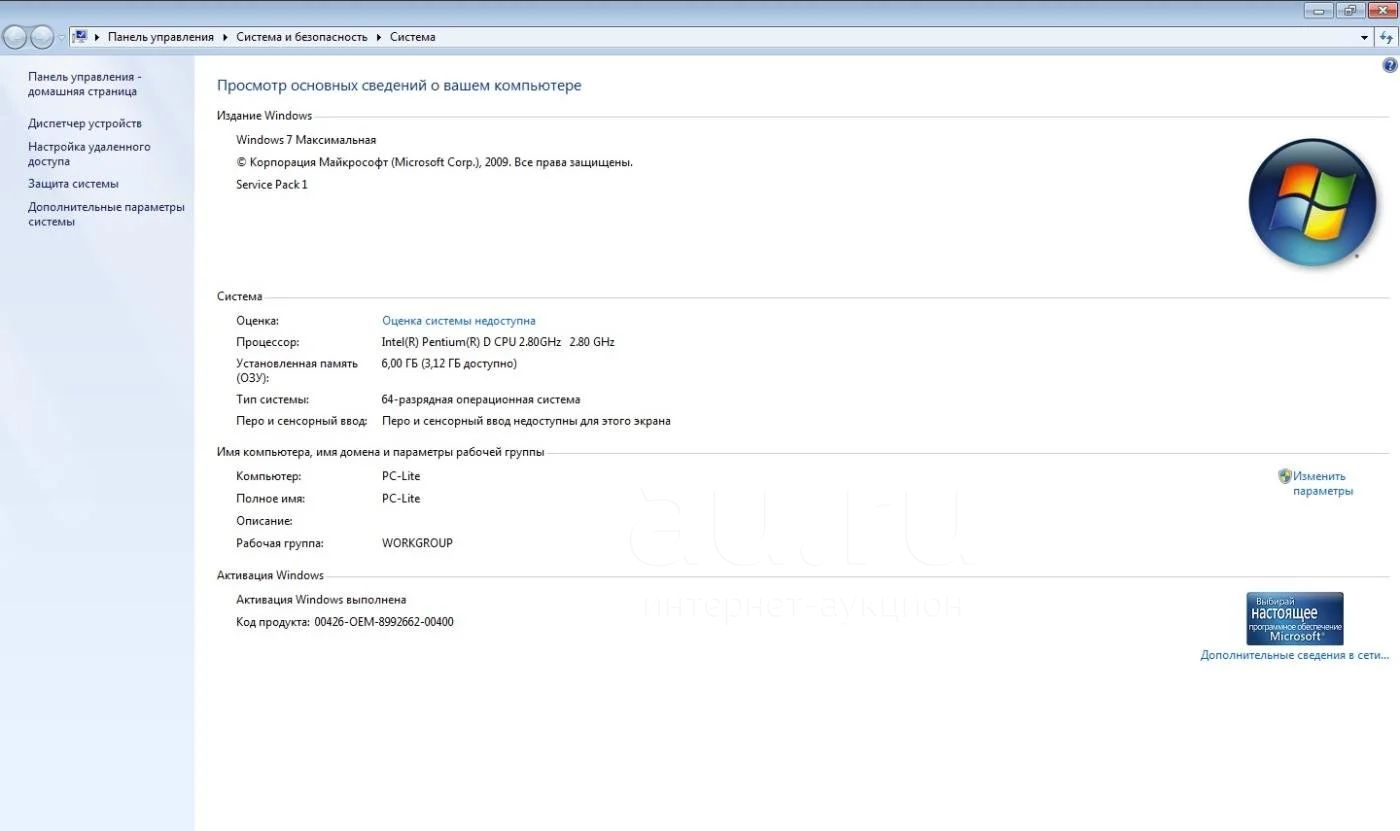Click the Forward navigation arrow button
This screenshot has width=1400, height=831.
(x=42, y=38)
